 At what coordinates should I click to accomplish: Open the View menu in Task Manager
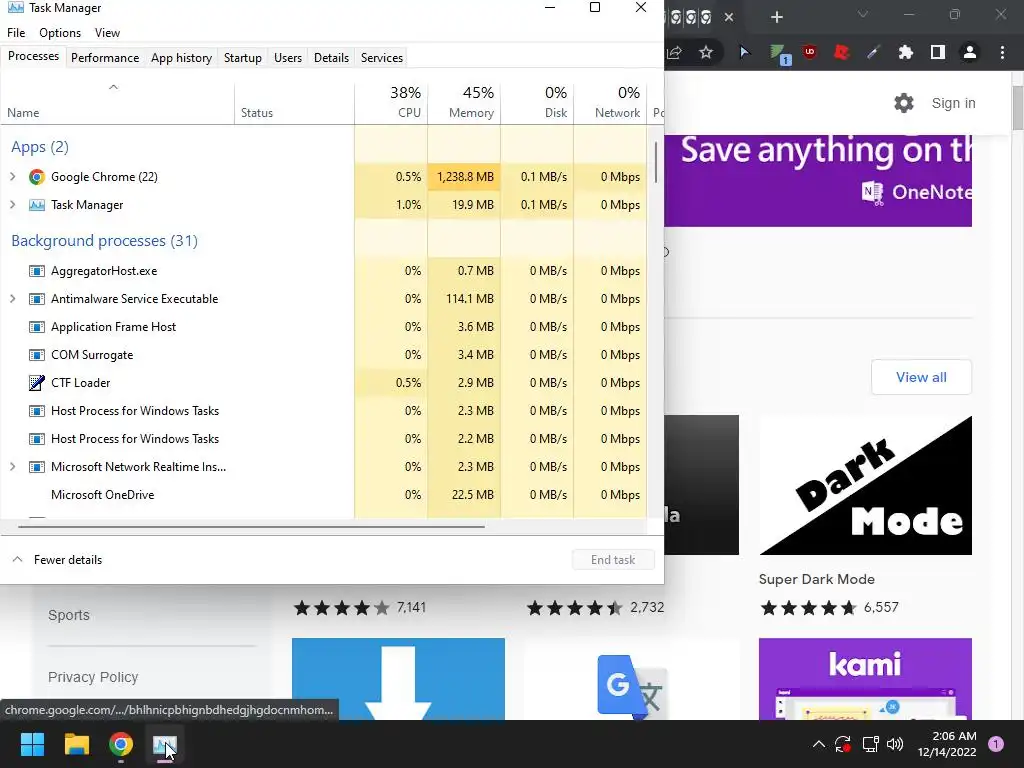[x=107, y=33]
